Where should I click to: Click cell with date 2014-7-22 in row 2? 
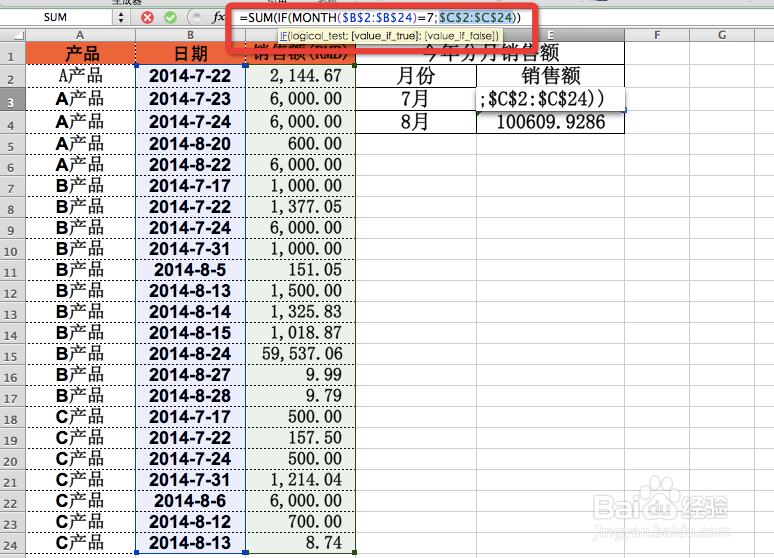coord(190,76)
